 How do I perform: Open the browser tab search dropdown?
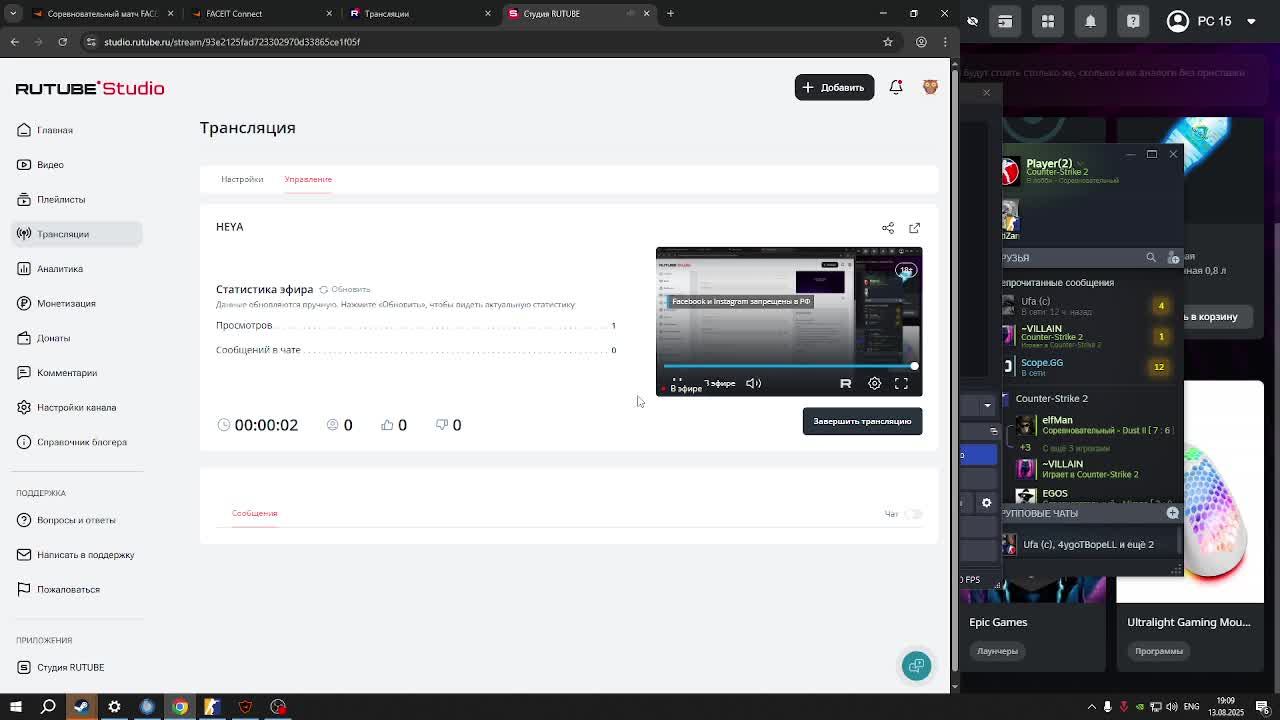pyautogui.click(x=13, y=13)
